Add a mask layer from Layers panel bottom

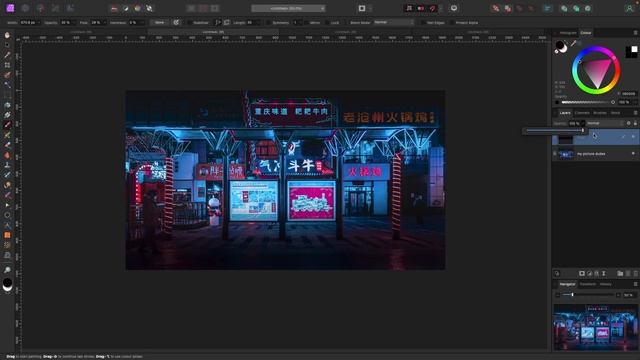point(582,273)
